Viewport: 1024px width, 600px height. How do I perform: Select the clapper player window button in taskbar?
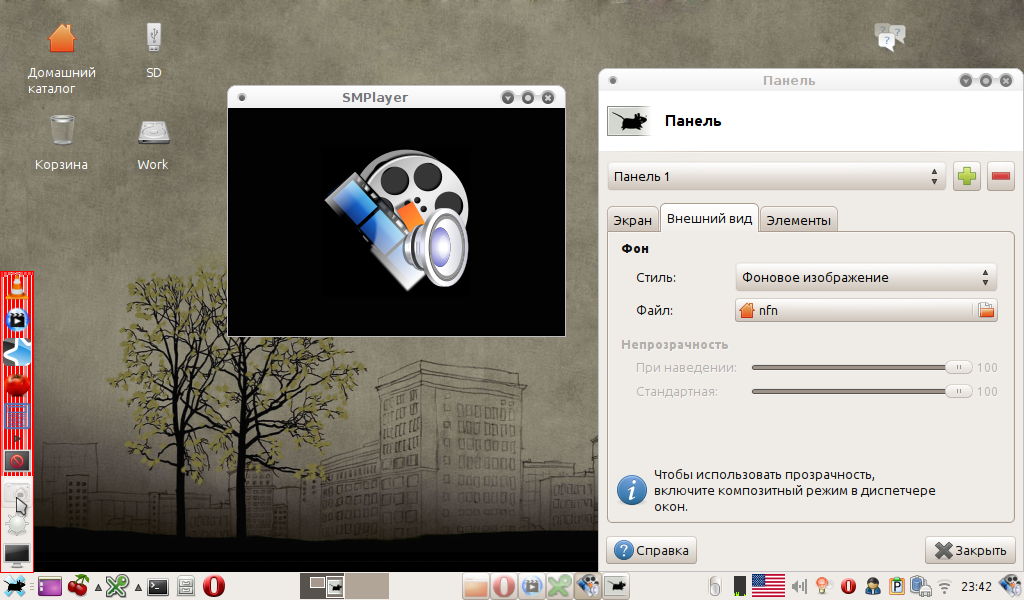[x=532, y=586]
